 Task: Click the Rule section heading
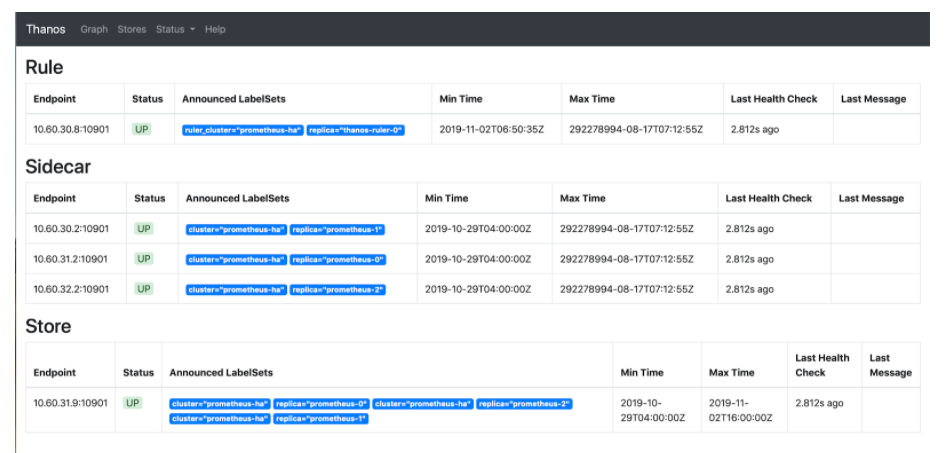44,68
